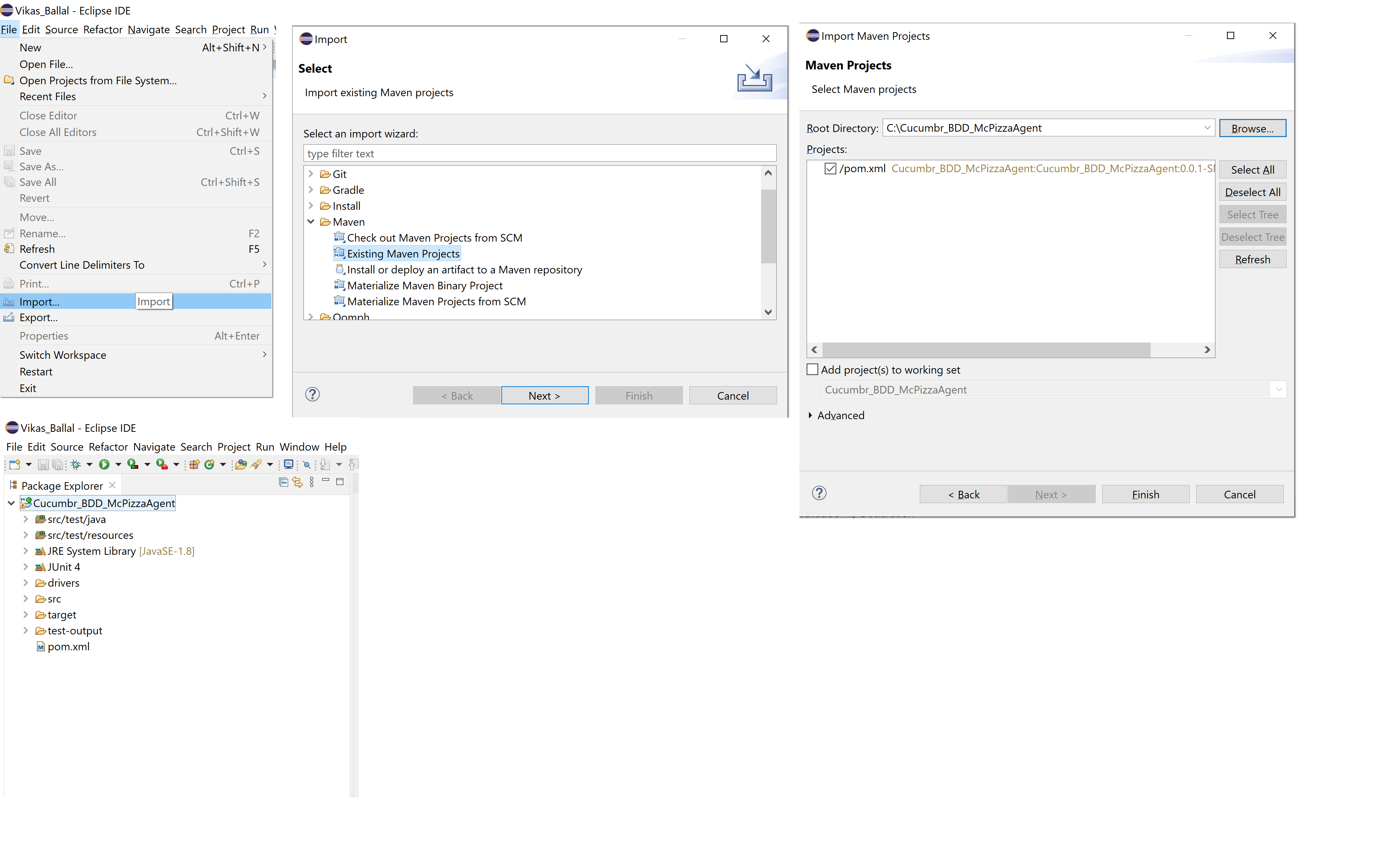This screenshot has height=868, width=1389.
Task: Open the Root Directory dropdown
Action: point(1207,127)
